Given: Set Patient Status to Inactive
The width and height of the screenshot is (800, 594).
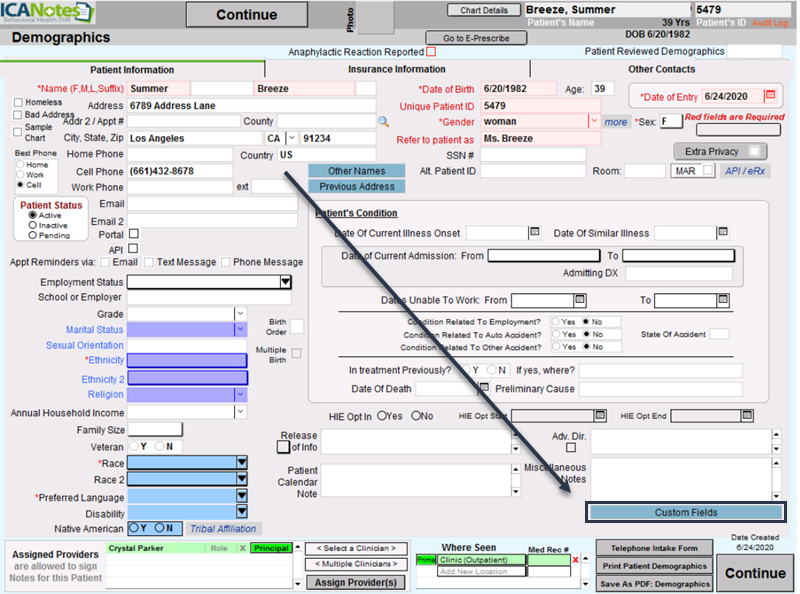Looking at the screenshot, I should [x=32, y=225].
